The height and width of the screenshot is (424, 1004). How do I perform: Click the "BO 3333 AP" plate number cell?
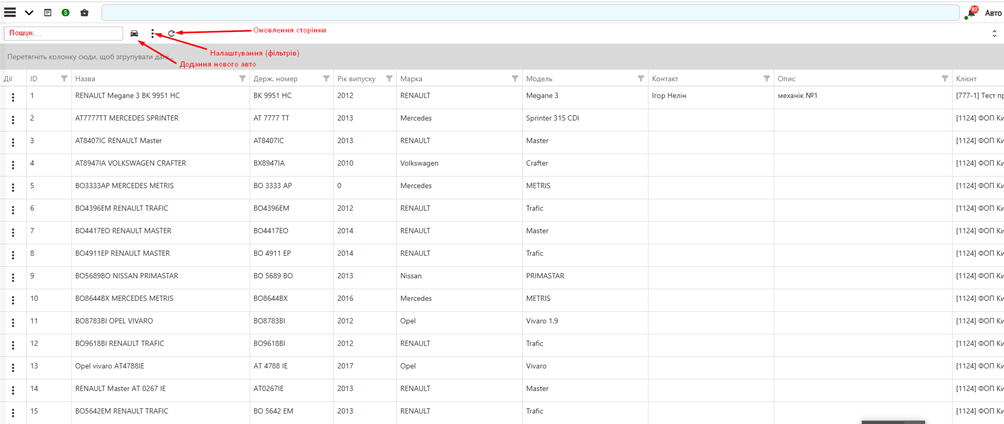point(291,186)
